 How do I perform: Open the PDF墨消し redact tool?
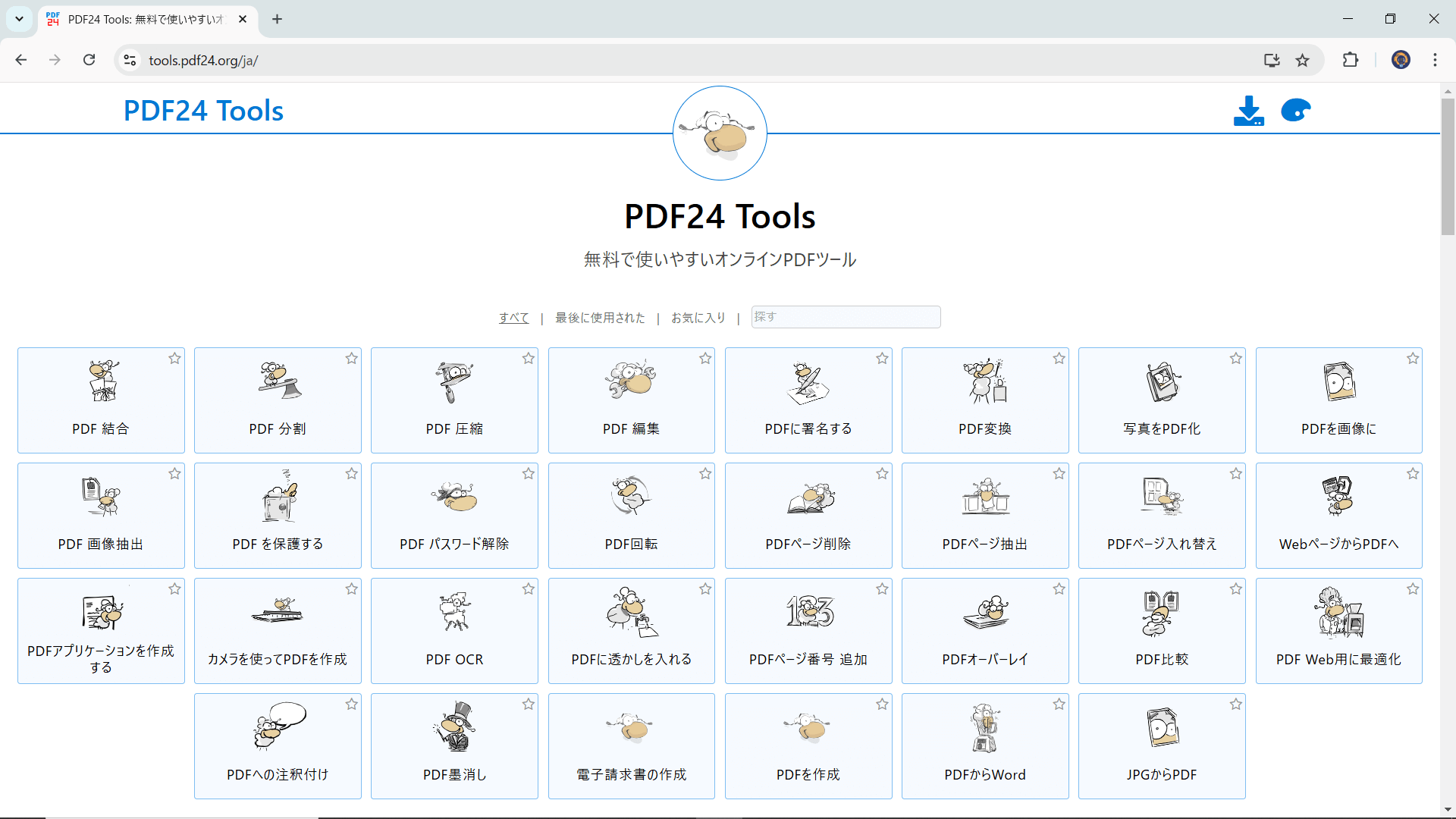point(454,746)
